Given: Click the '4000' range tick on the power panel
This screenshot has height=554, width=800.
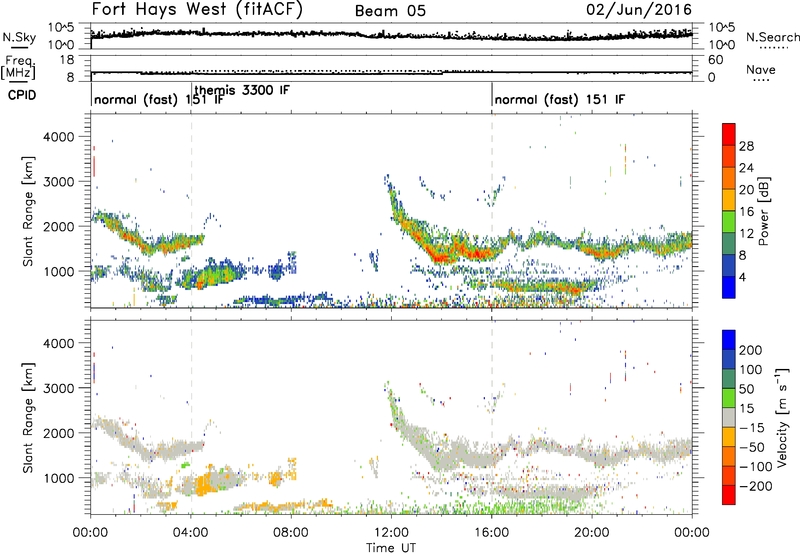Looking at the screenshot, I should [58, 137].
